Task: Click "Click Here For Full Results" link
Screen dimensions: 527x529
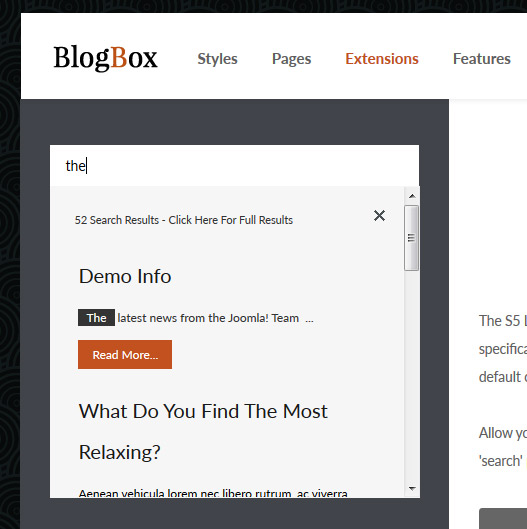Action: tap(230, 220)
